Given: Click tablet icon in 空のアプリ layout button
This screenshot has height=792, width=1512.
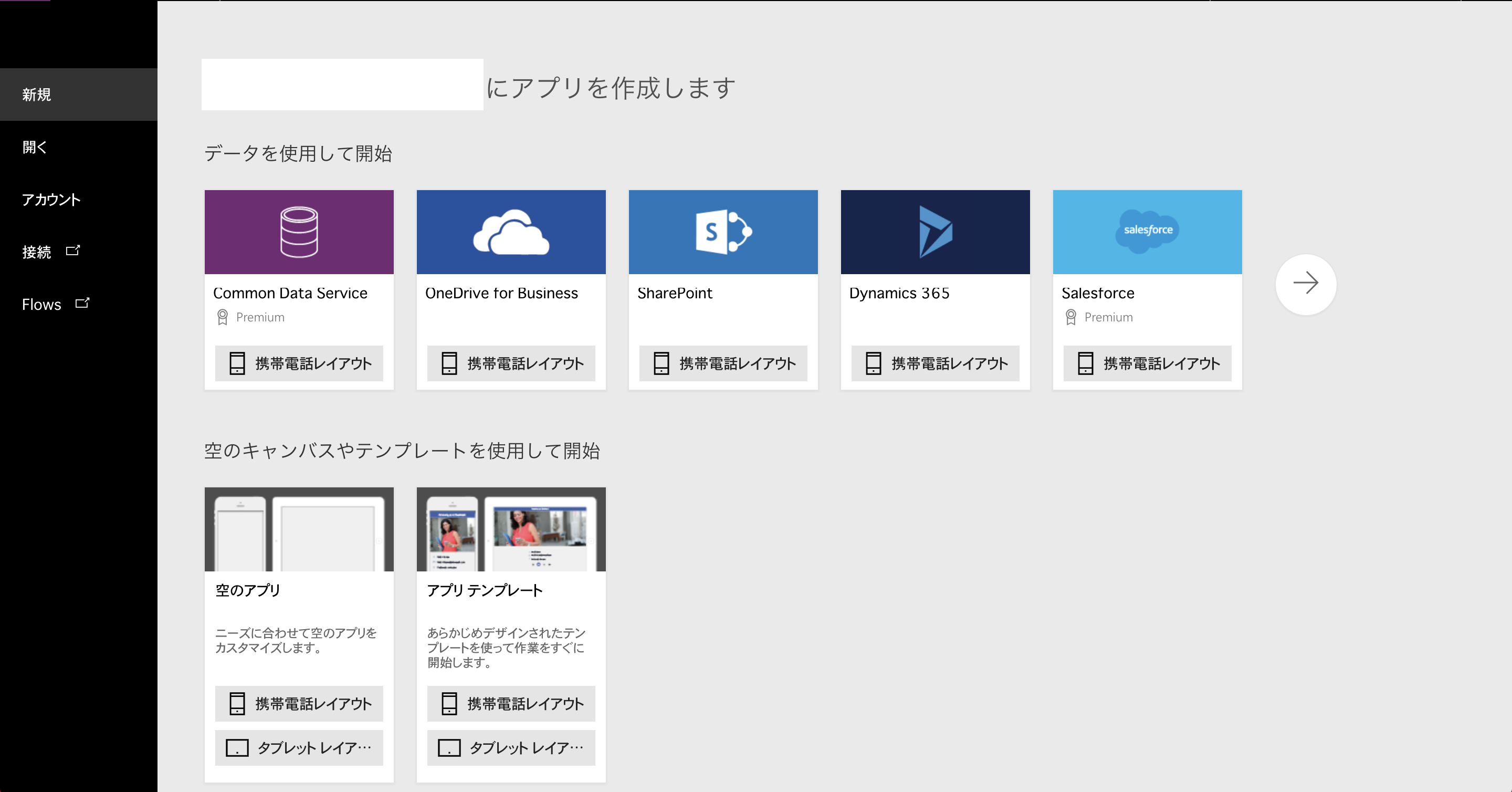Looking at the screenshot, I should 237,748.
